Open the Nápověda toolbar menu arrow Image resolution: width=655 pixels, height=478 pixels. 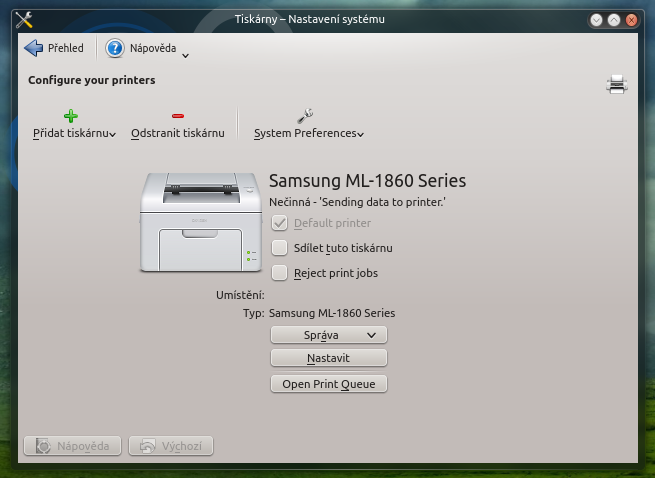pos(185,54)
